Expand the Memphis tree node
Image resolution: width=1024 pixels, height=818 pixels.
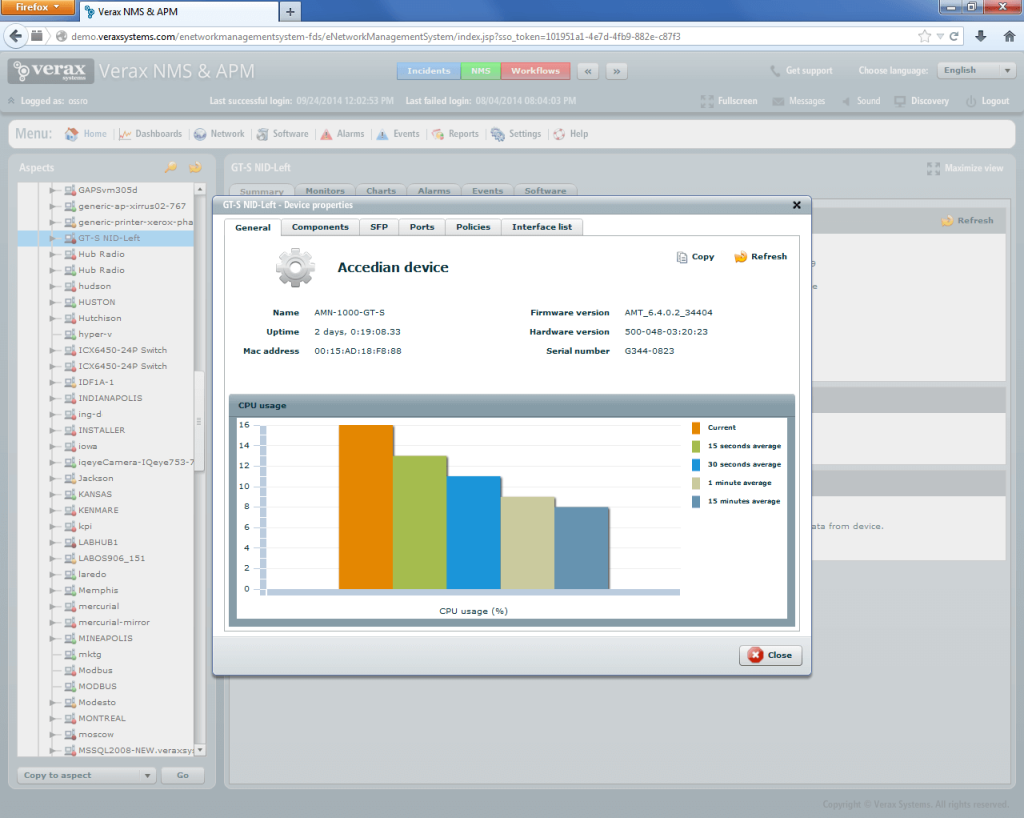52,590
